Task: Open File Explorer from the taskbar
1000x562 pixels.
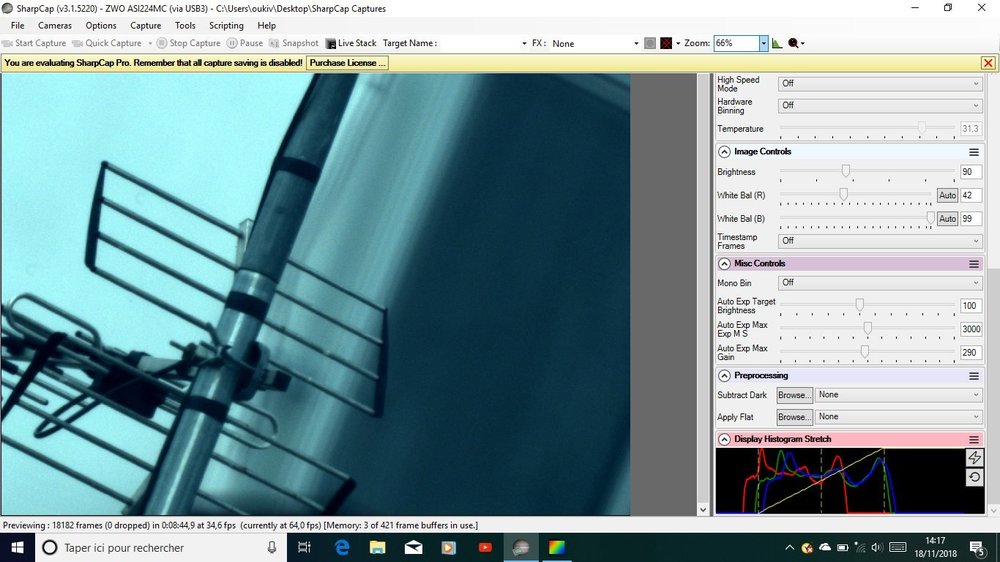Action: pos(378,547)
